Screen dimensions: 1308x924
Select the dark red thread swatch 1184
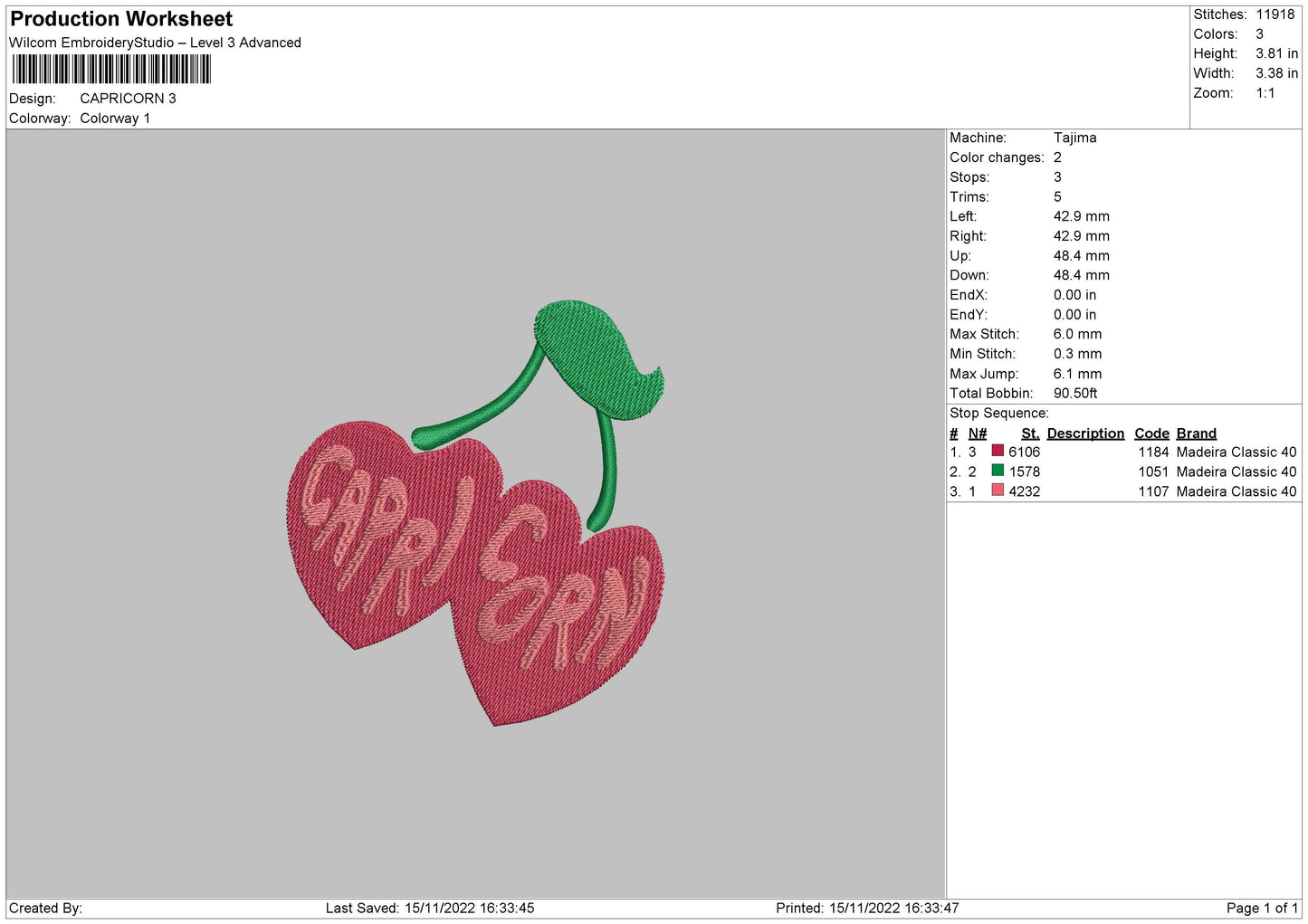tap(998, 451)
